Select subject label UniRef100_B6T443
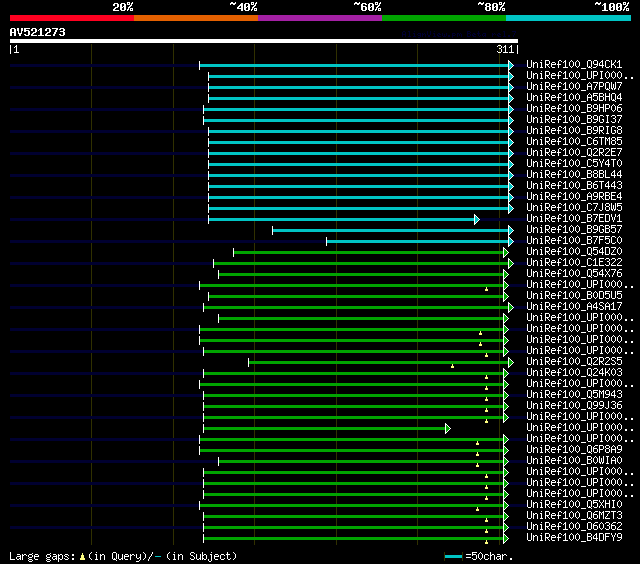The height and width of the screenshot is (564, 640). coord(574,186)
